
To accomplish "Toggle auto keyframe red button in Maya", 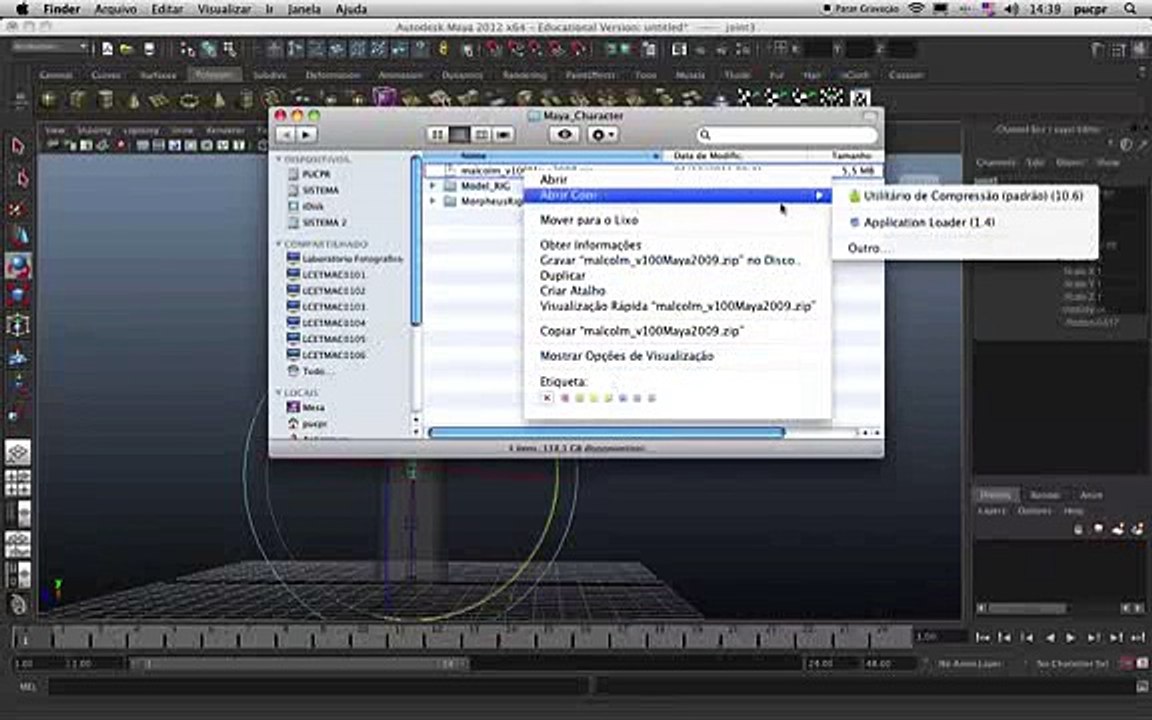I will tap(1126, 663).
